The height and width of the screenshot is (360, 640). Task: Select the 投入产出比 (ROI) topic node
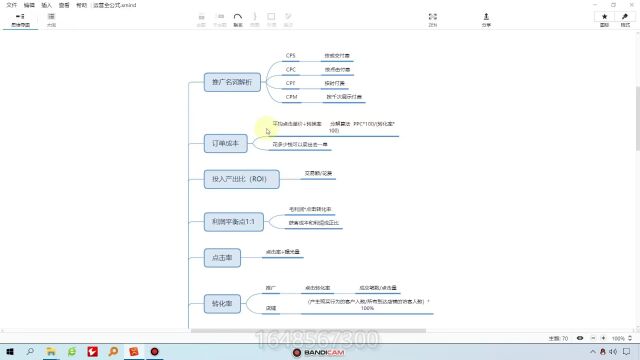point(242,179)
